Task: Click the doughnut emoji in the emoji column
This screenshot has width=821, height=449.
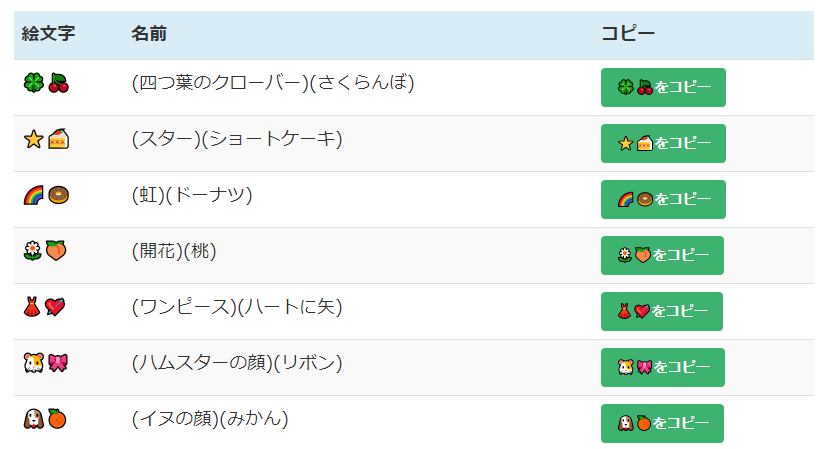Action: 57,195
